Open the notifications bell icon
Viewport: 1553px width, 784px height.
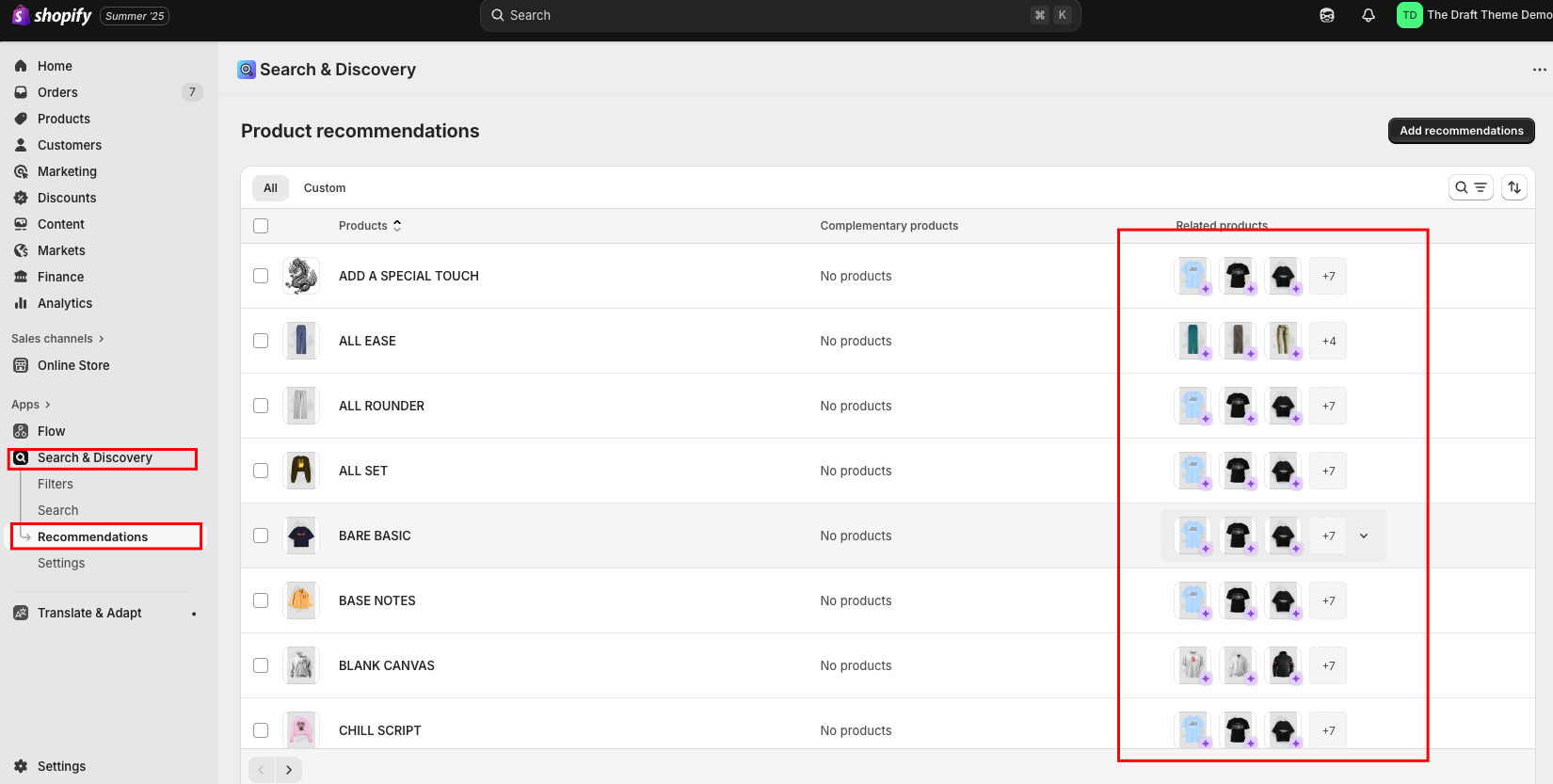pyautogui.click(x=1369, y=15)
